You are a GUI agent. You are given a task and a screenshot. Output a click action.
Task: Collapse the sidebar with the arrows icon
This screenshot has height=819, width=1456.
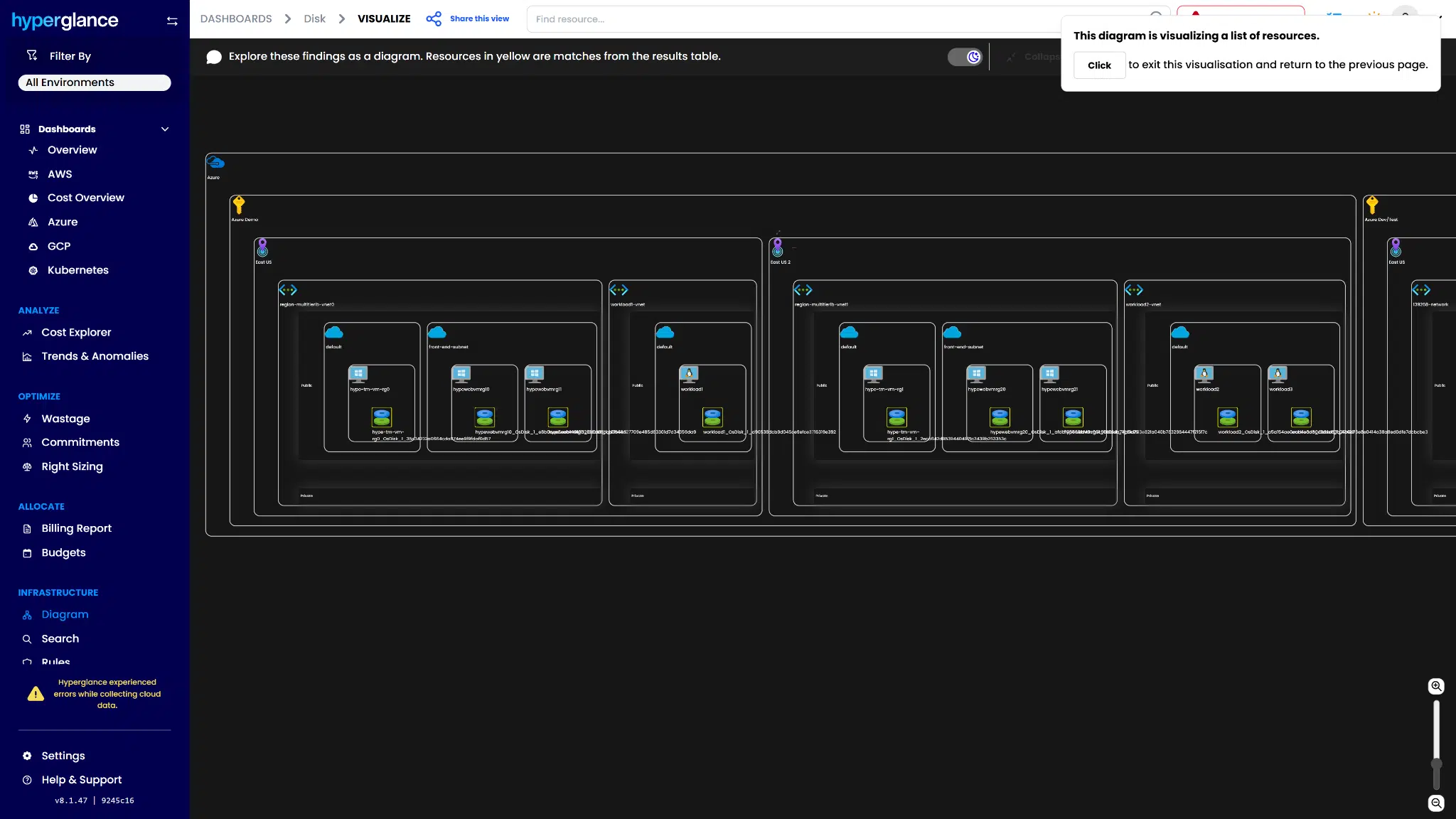(x=171, y=21)
